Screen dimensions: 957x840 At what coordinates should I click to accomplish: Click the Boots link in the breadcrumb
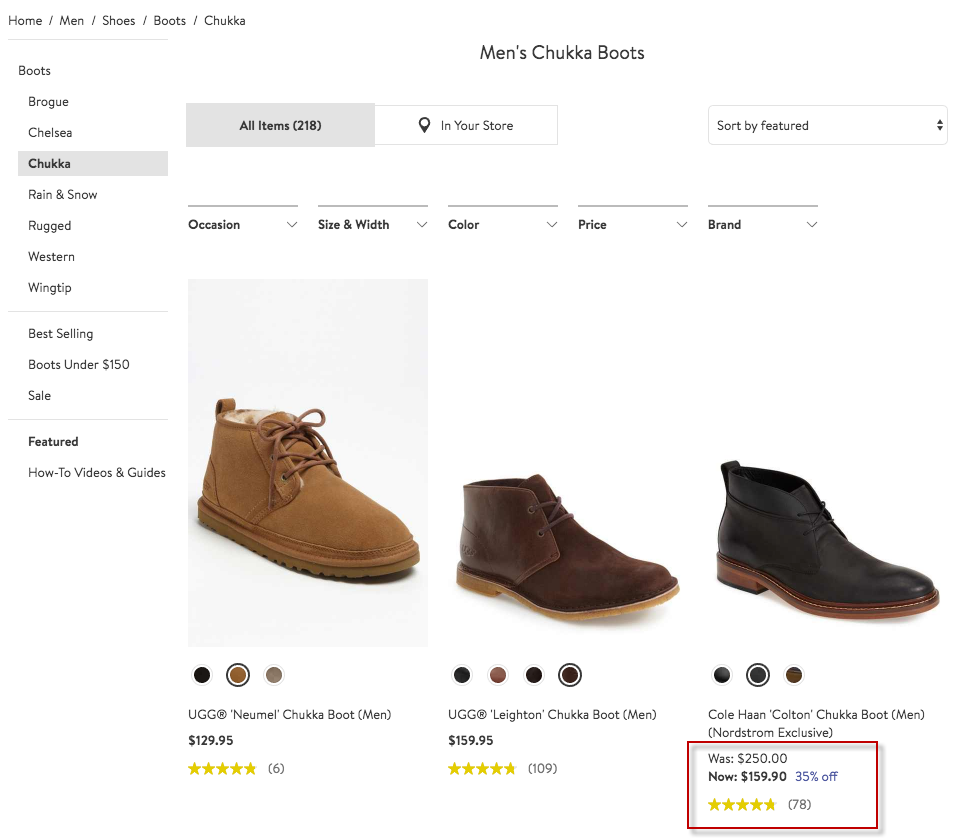[x=170, y=21]
